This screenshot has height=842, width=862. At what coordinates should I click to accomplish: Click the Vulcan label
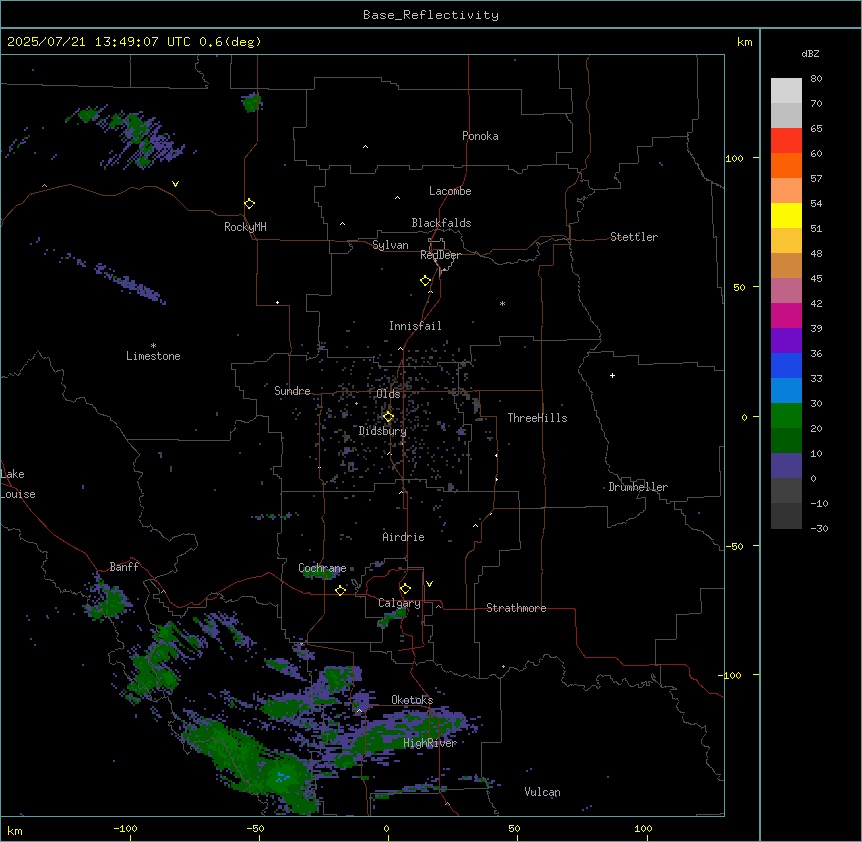pos(543,792)
